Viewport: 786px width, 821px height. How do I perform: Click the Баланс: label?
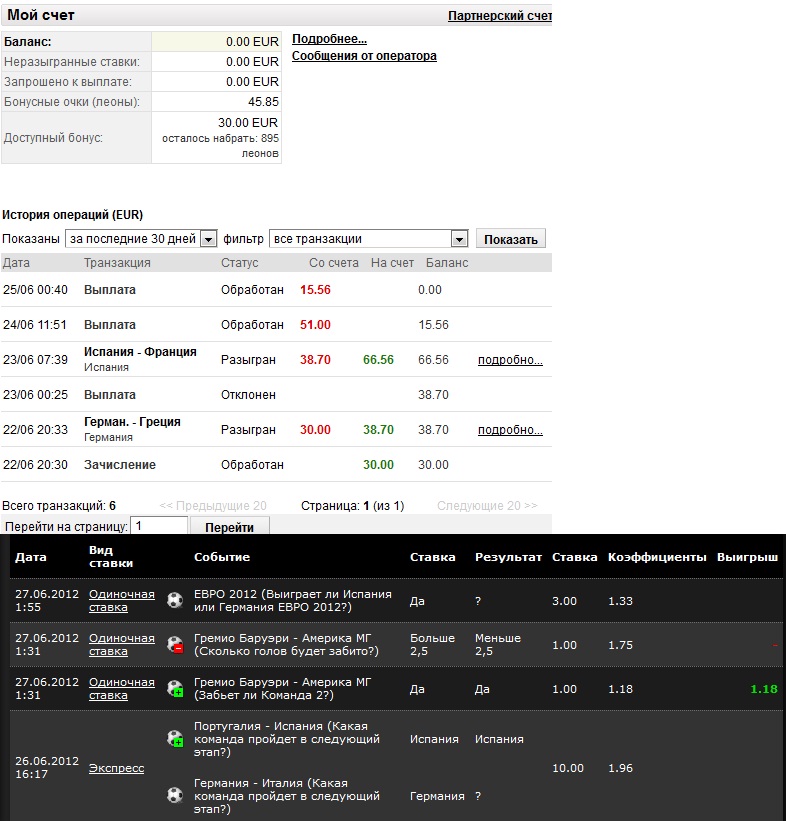(28, 42)
